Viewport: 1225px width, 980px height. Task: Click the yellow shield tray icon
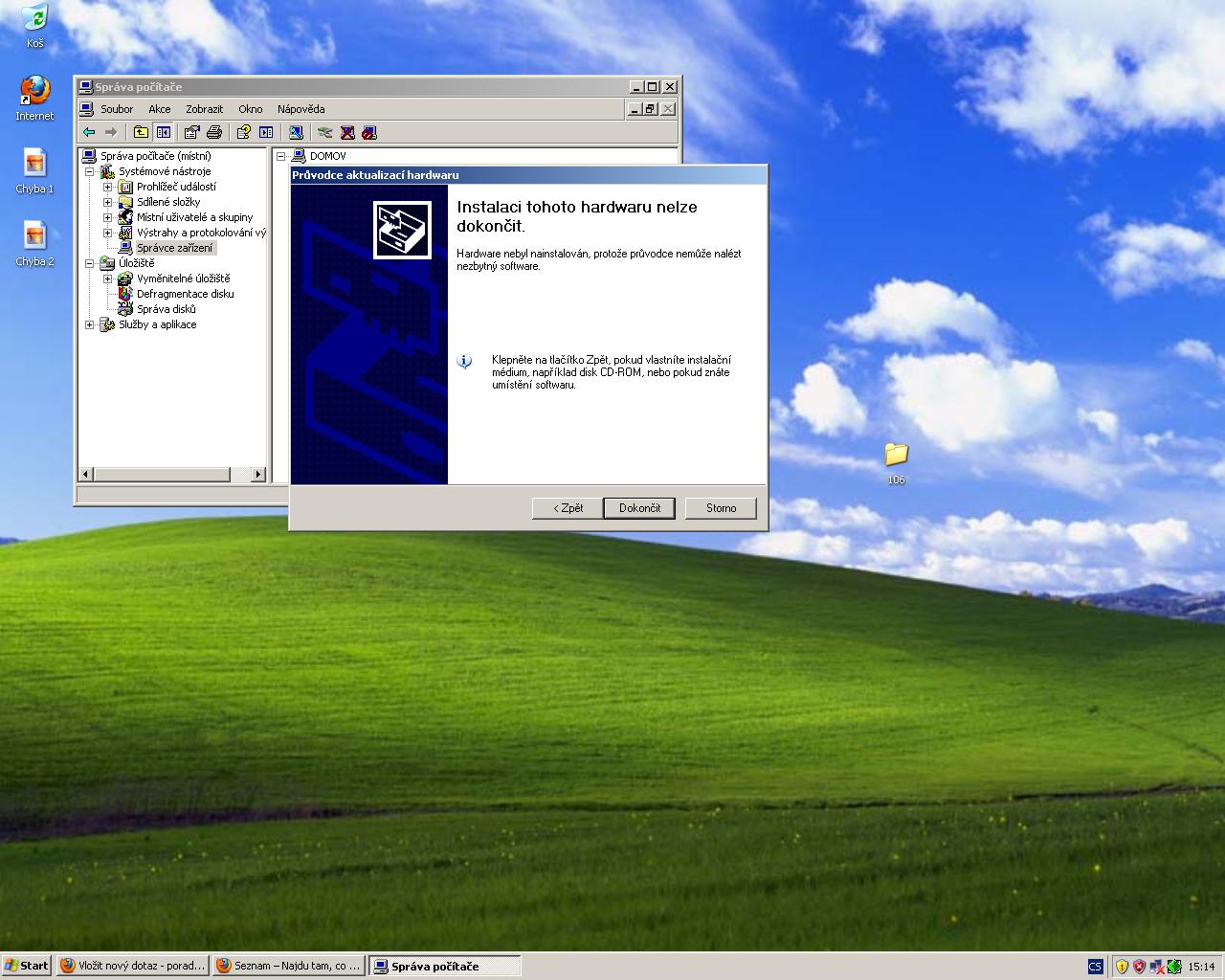tap(1122, 967)
